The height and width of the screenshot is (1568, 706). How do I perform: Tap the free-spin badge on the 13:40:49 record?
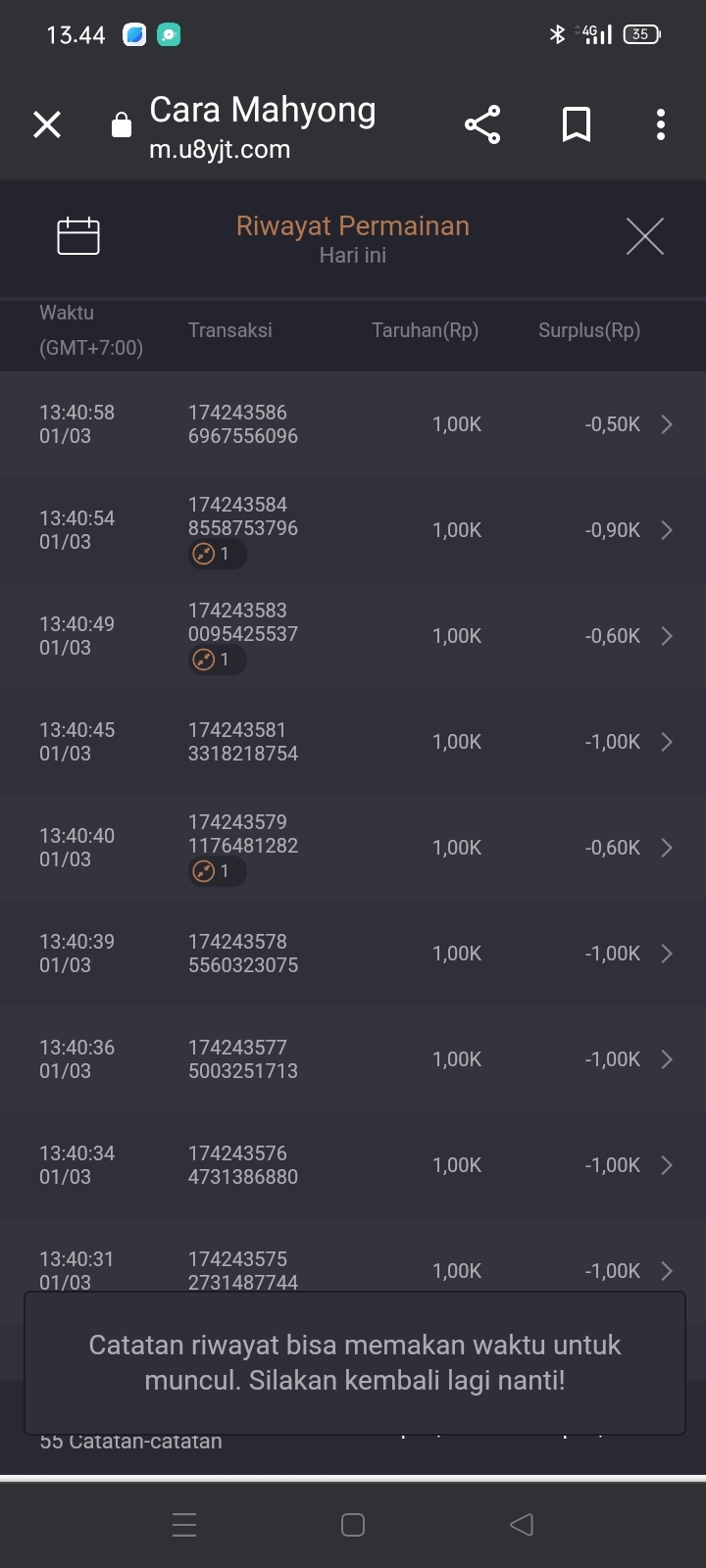(x=216, y=660)
